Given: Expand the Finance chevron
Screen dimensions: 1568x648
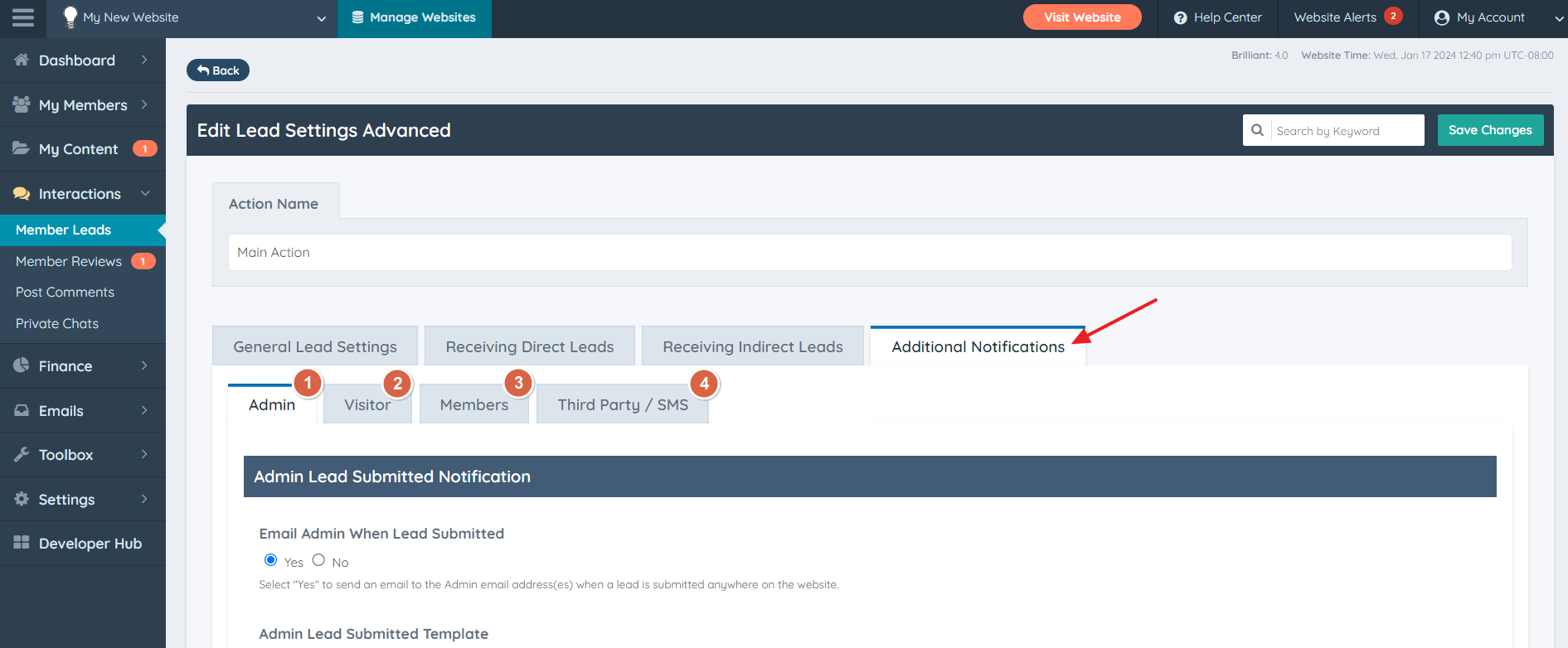Looking at the screenshot, I should (144, 365).
